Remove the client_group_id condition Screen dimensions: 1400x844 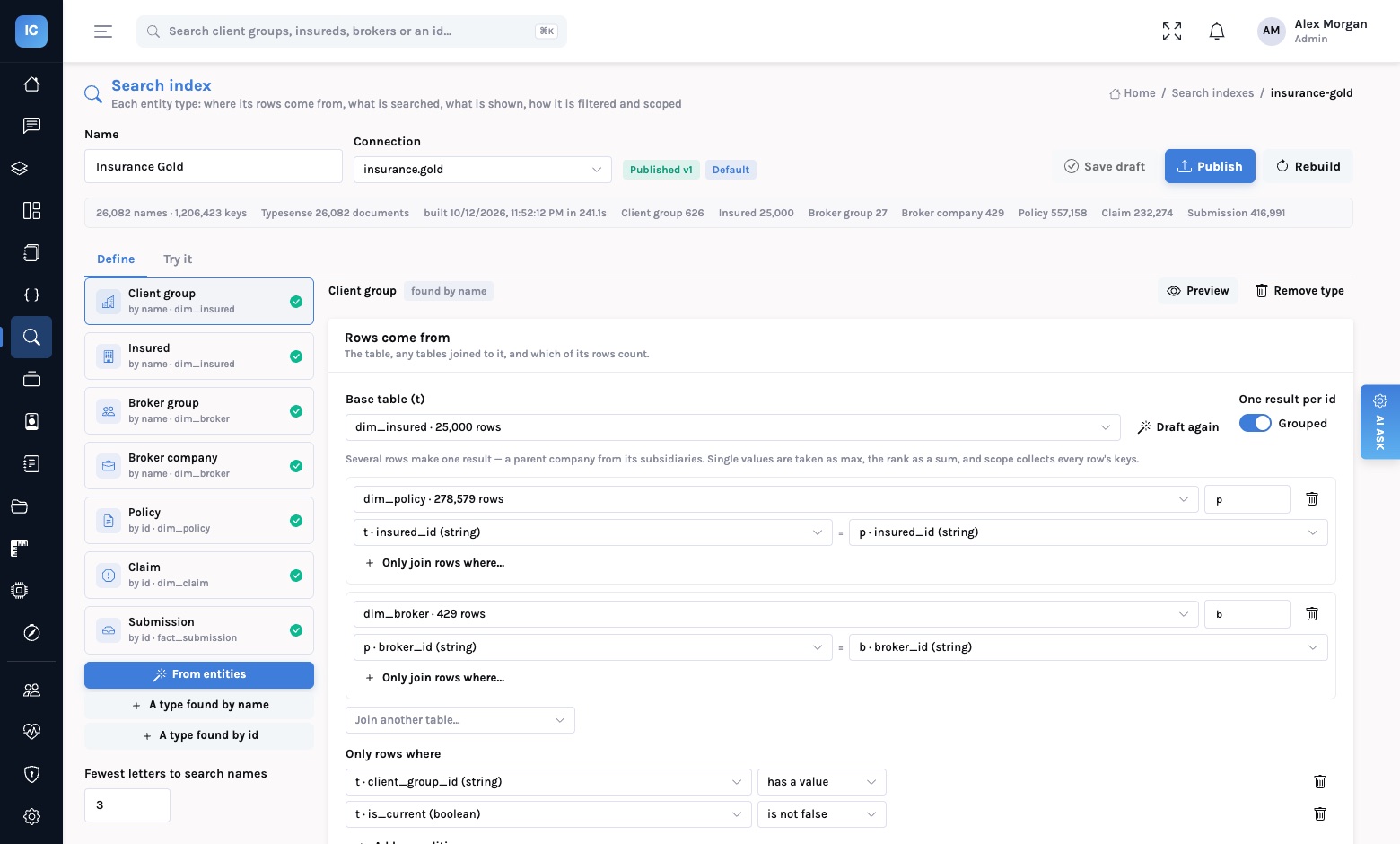click(x=1320, y=782)
